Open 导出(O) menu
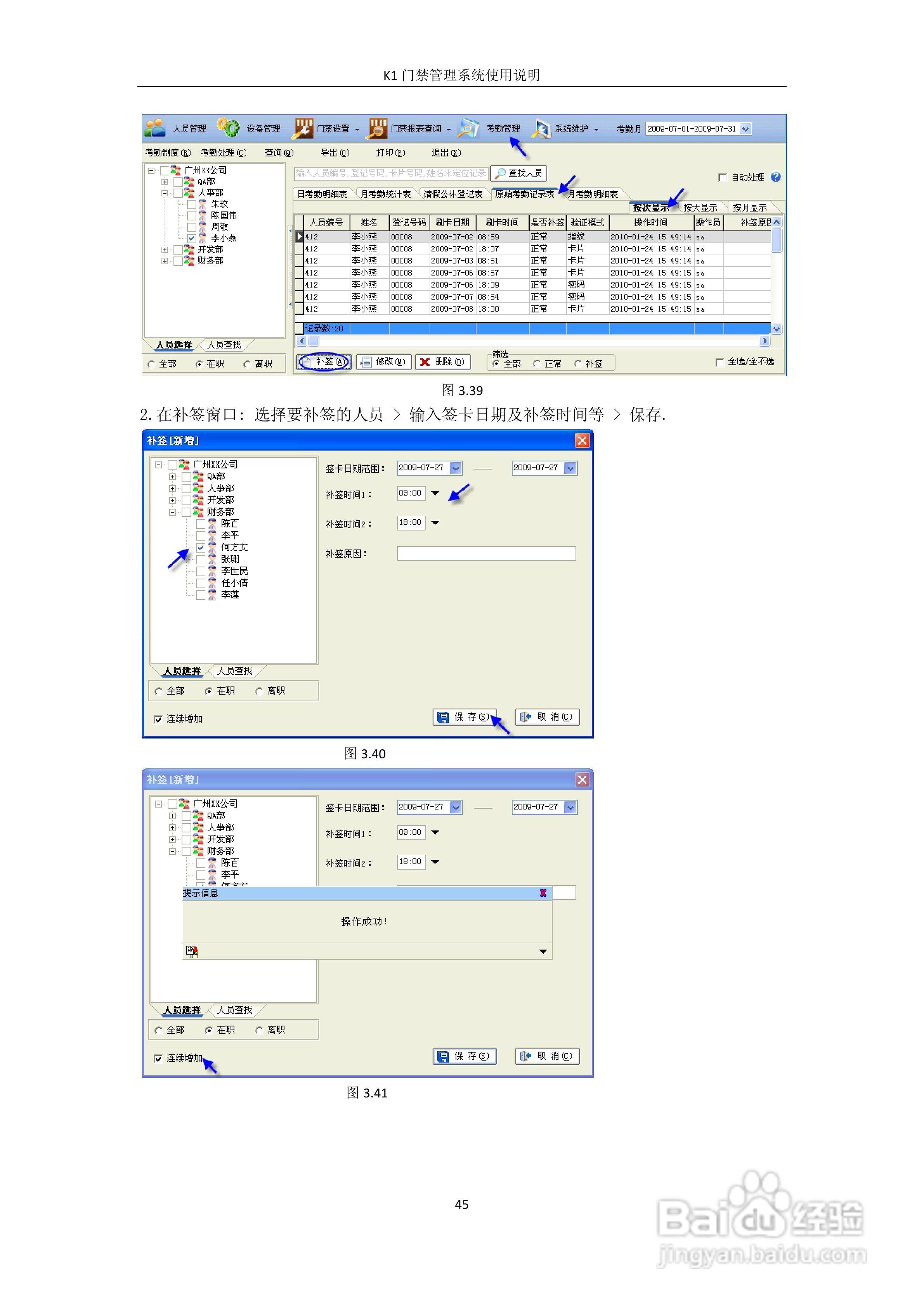The image size is (924, 1307). 335,153
